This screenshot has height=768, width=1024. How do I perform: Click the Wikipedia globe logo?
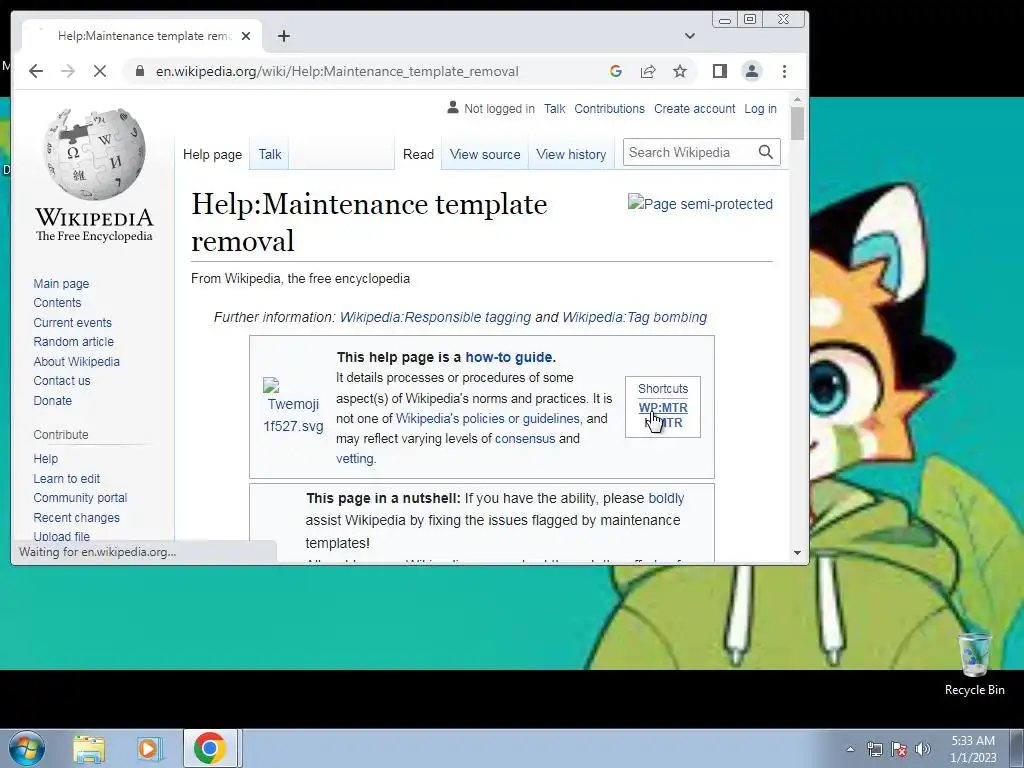pos(95,155)
